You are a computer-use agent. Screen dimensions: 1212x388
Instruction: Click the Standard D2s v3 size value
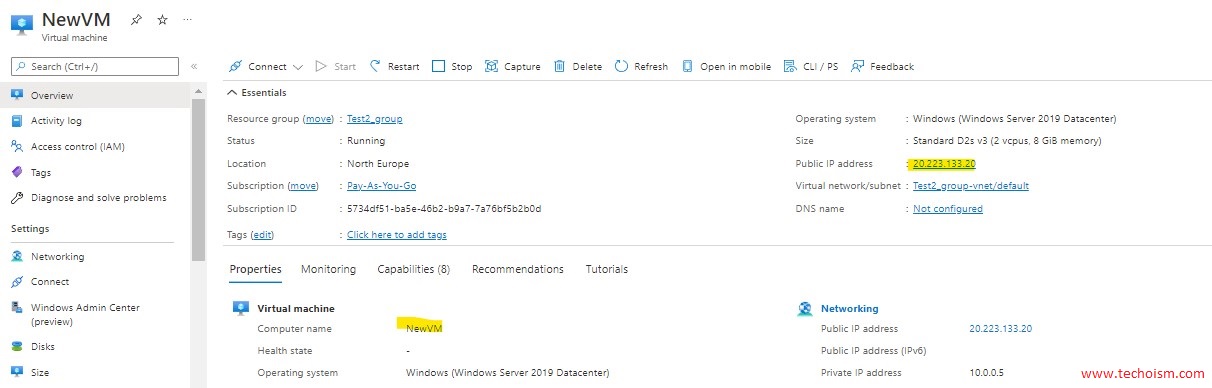(1007, 141)
